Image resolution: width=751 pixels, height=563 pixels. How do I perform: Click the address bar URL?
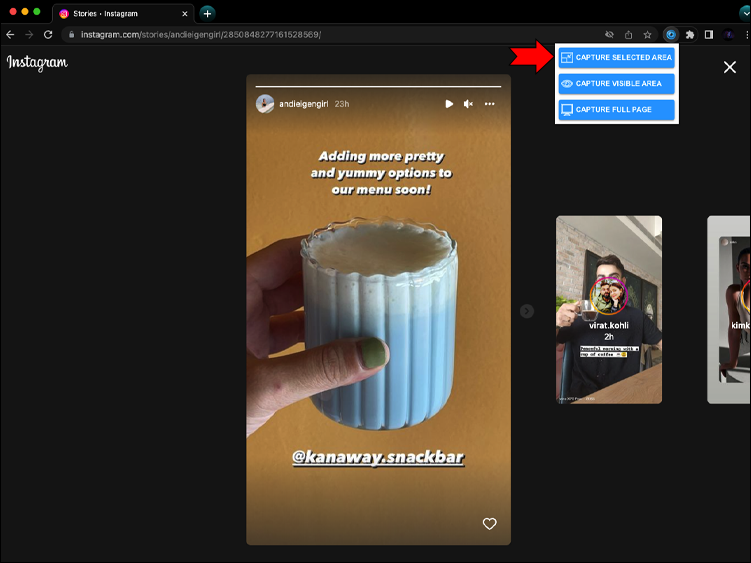(201, 34)
